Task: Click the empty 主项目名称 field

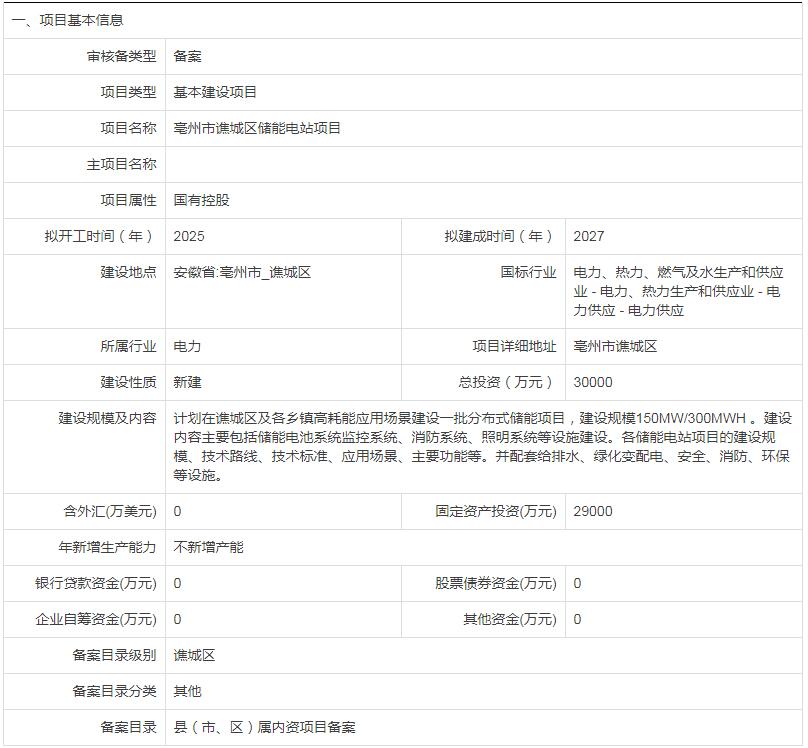Action: (280, 163)
